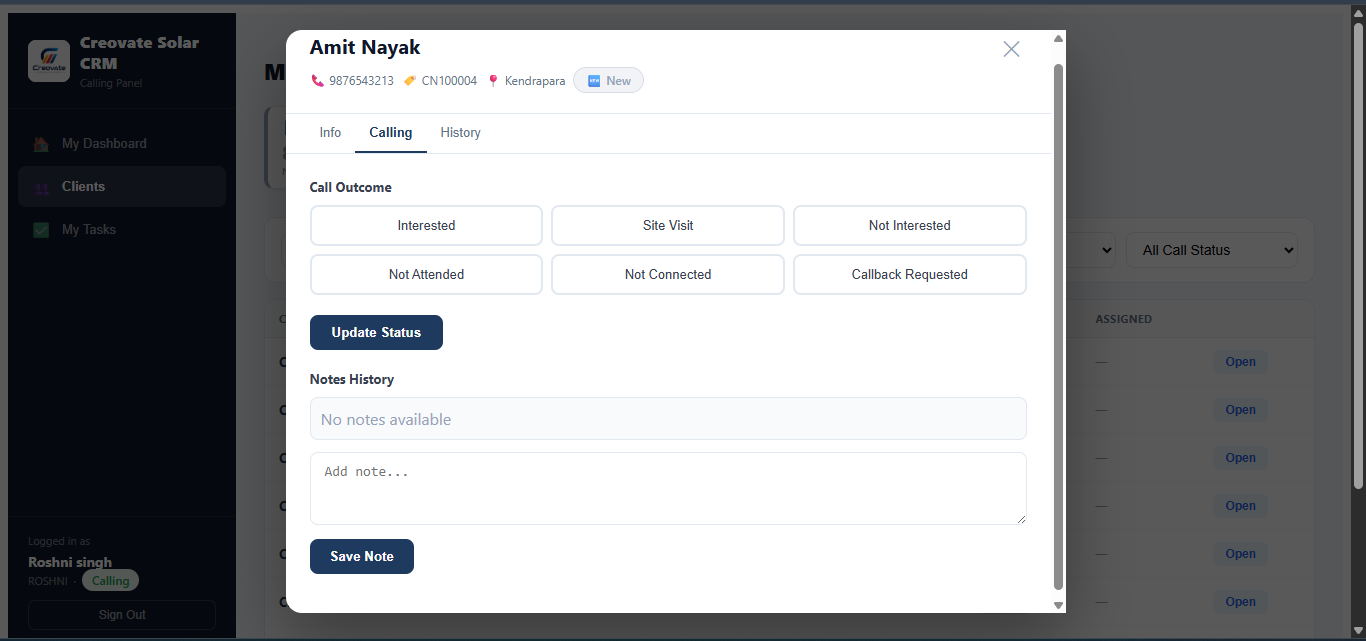Open the All Call Status dropdown
Viewport: 1366px width, 641px height.
(x=1212, y=250)
